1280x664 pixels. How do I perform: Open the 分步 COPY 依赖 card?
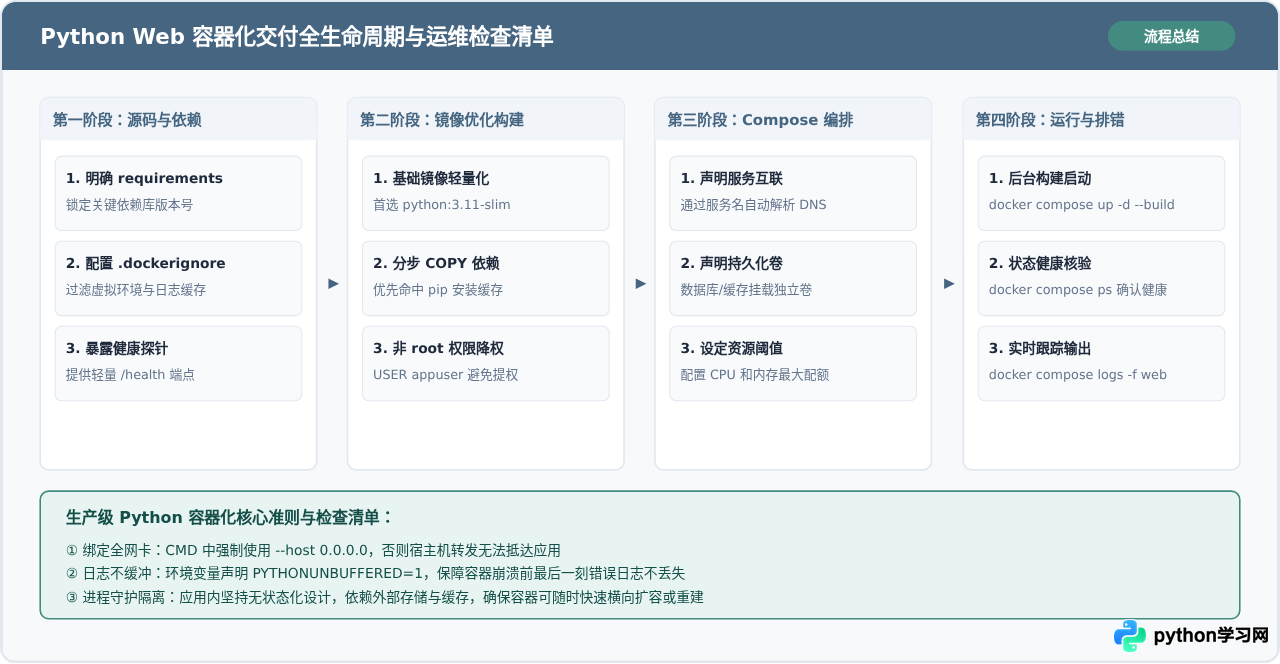[486, 278]
